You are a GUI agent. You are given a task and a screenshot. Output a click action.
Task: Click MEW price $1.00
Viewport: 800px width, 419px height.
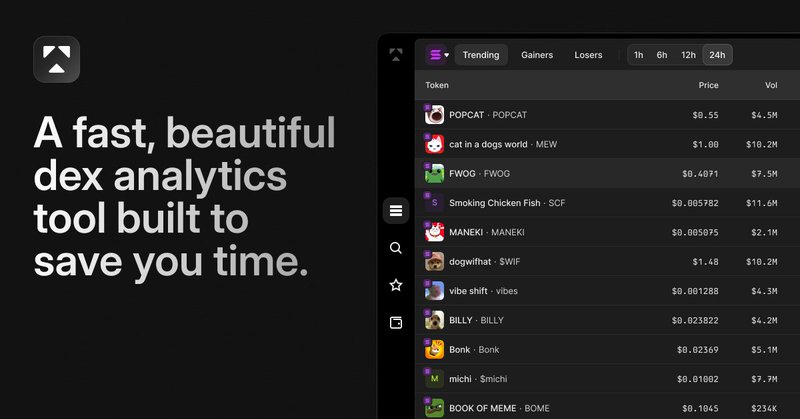point(705,145)
